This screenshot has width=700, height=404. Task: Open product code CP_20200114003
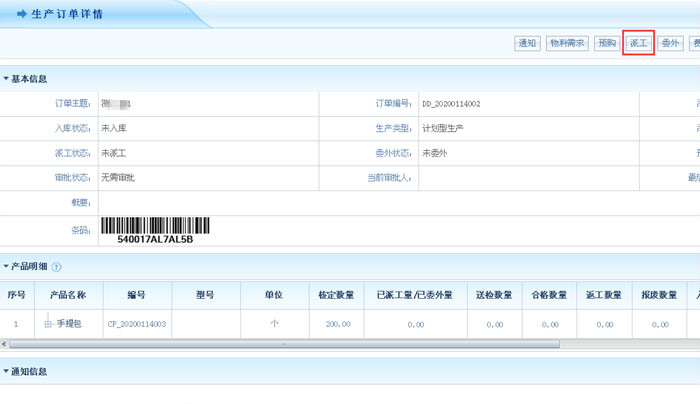[137, 324]
